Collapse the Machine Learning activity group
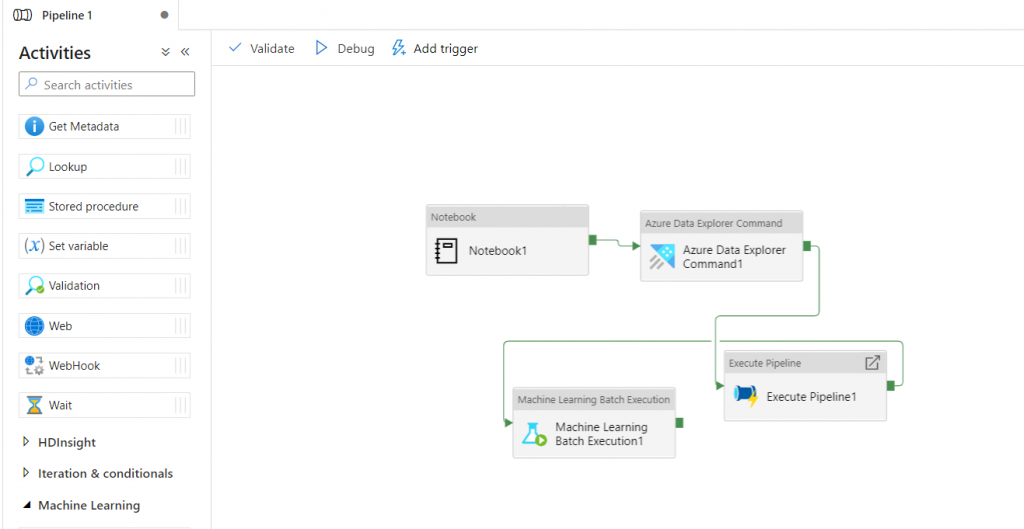Screen dimensions: 1024x529 coord(26,505)
